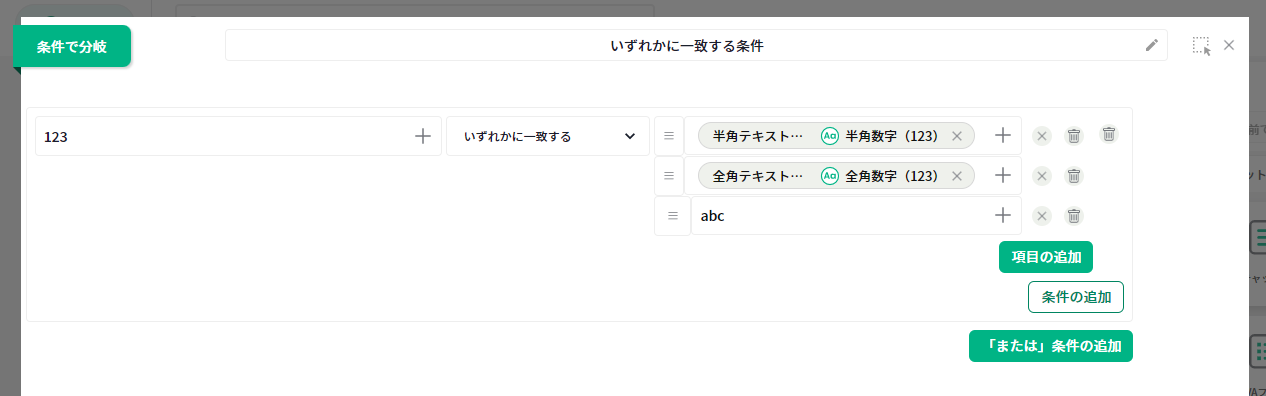Delete the abc row with trash icon
Image resolution: width=1266 pixels, height=396 pixels.
tap(1074, 215)
